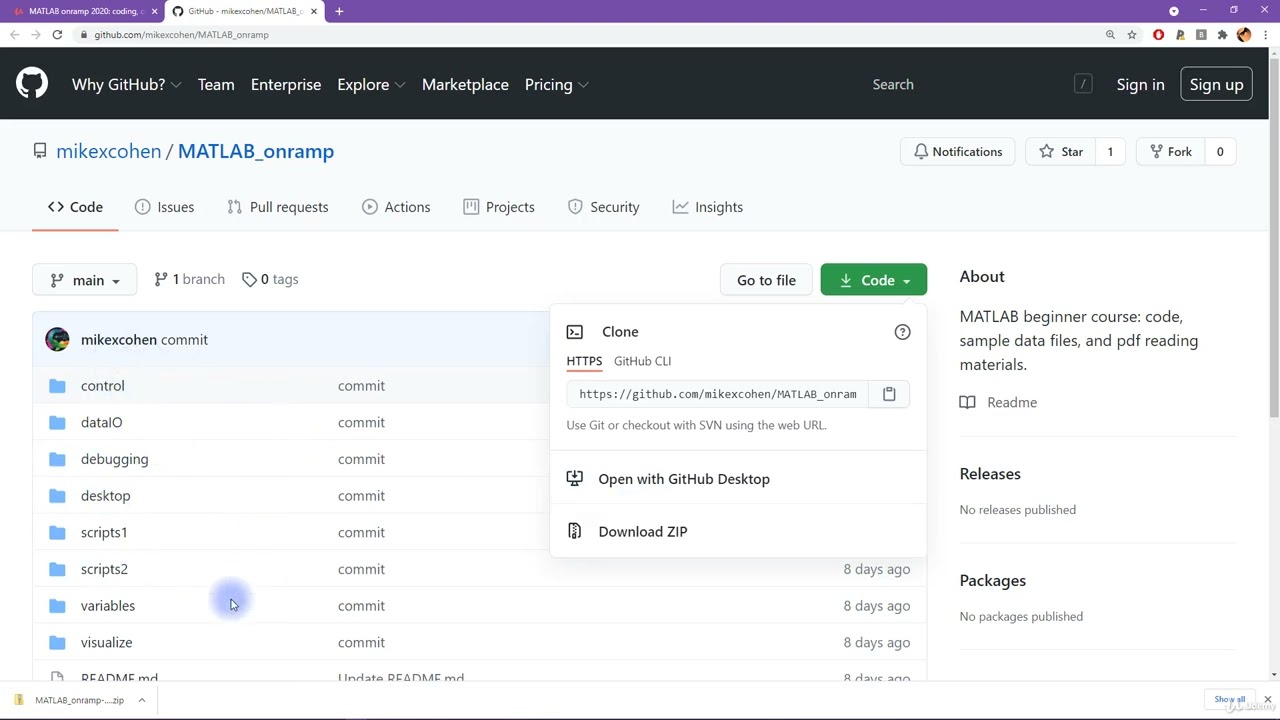Screen dimensions: 1280x720
Task: Open the dataIO folder
Action: pos(101,423)
